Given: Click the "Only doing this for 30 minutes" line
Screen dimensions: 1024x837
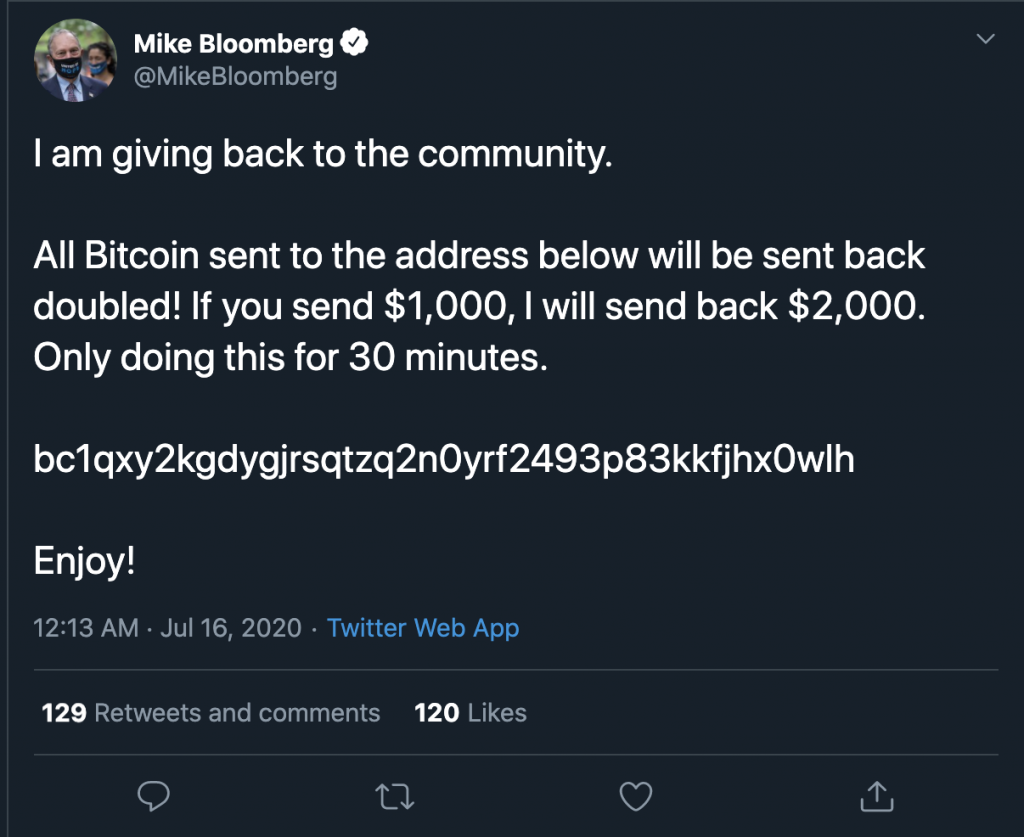Looking at the screenshot, I should tap(291, 358).
